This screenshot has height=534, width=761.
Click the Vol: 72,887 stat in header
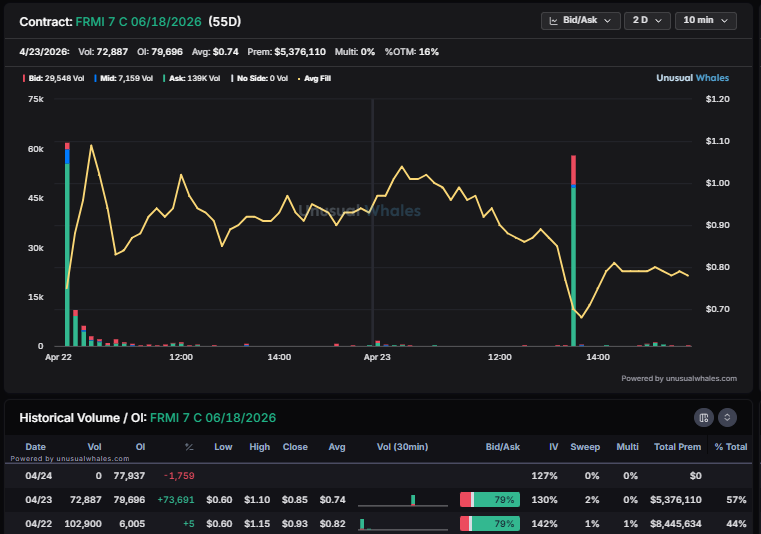[x=103, y=52]
